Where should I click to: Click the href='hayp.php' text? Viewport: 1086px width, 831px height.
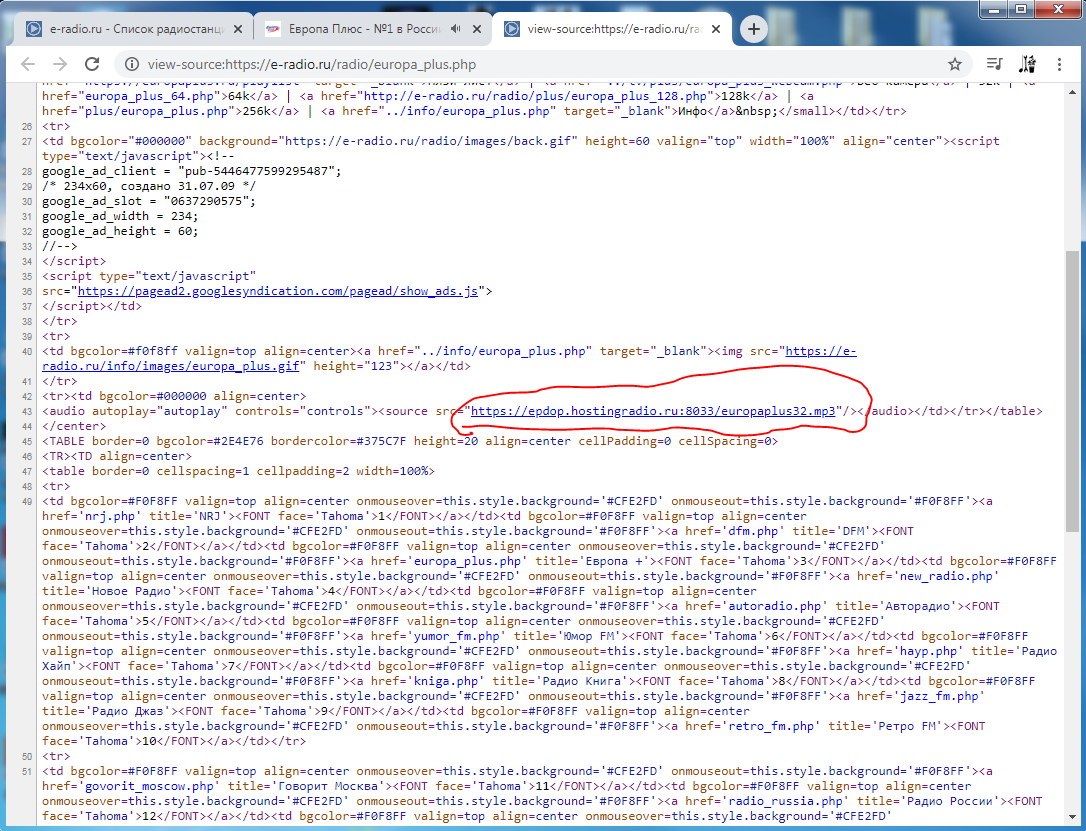point(911,651)
